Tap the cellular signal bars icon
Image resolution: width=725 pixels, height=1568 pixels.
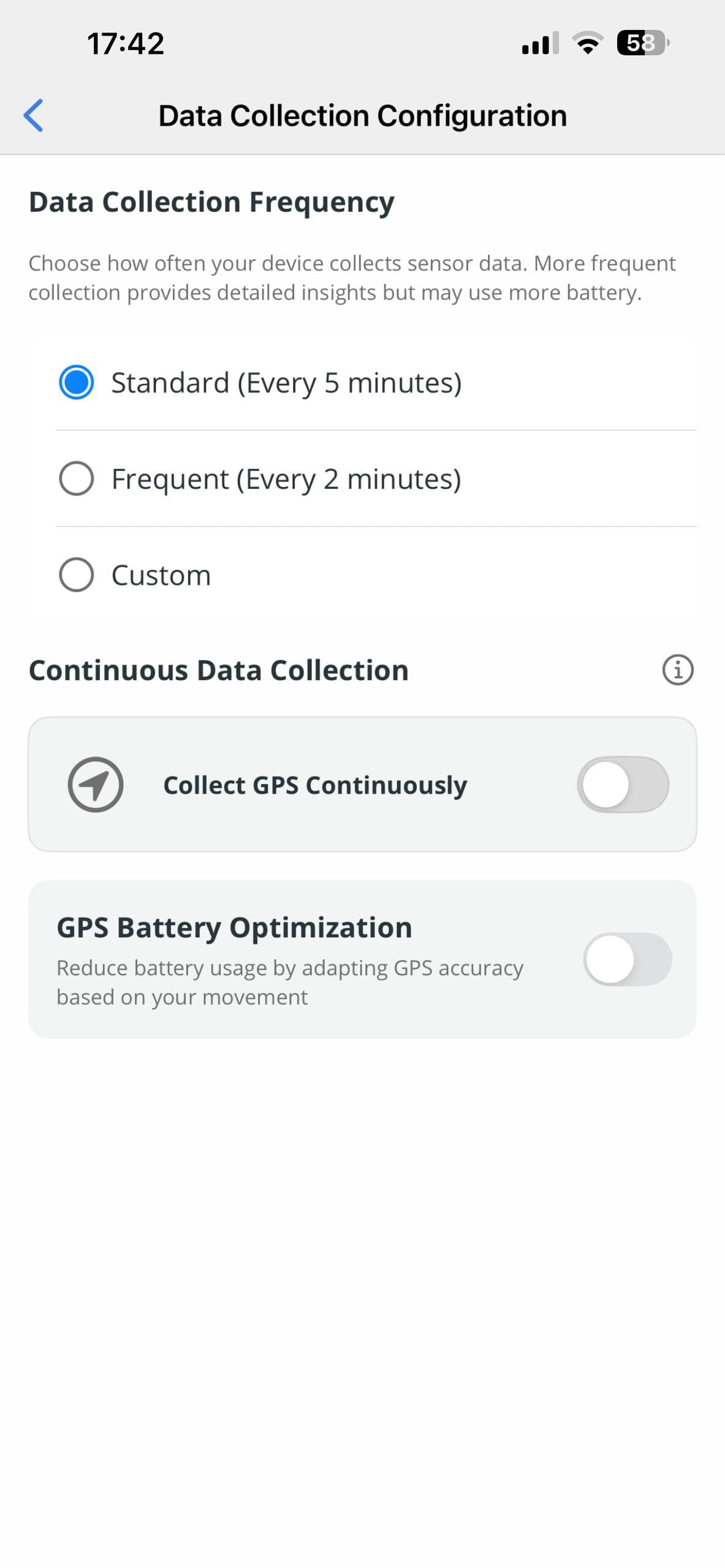tap(540, 43)
